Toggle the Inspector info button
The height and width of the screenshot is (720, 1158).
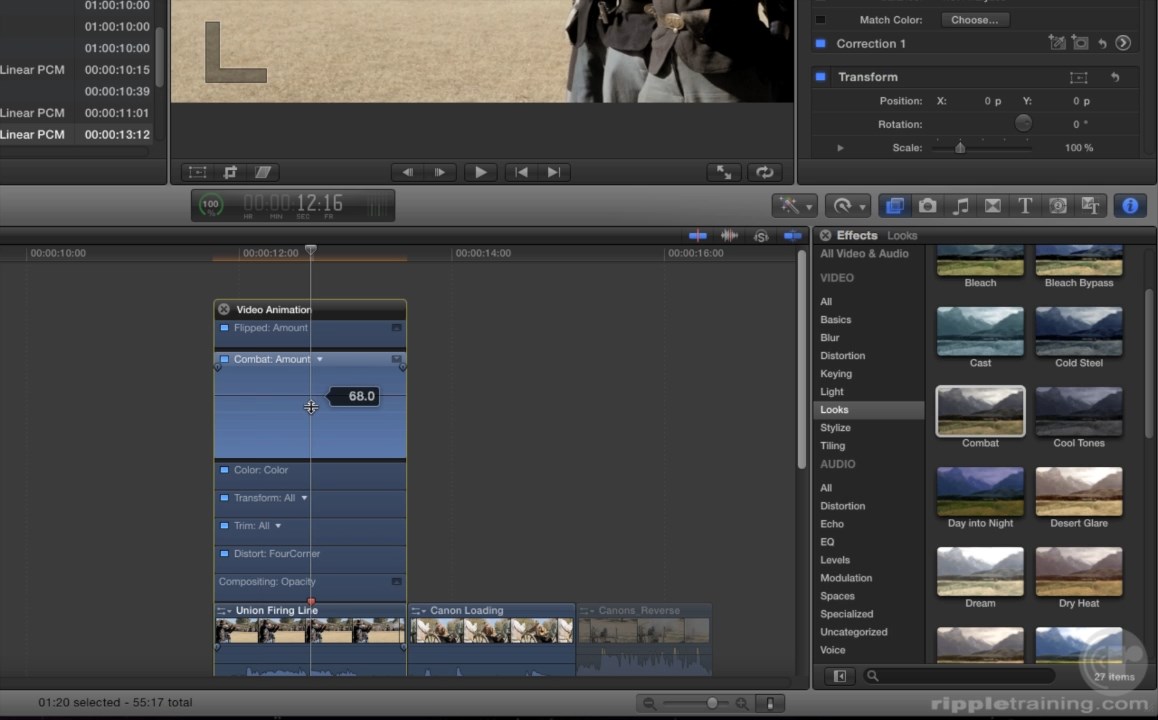pyautogui.click(x=1130, y=205)
